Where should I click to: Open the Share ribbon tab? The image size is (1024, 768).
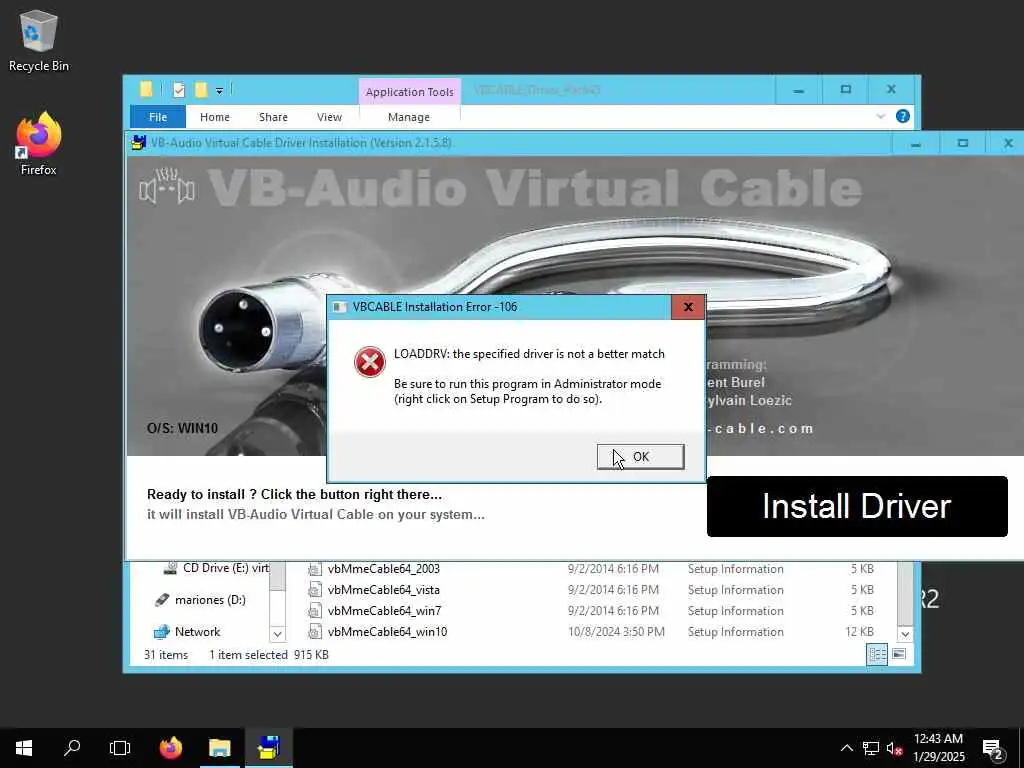pyautogui.click(x=273, y=117)
